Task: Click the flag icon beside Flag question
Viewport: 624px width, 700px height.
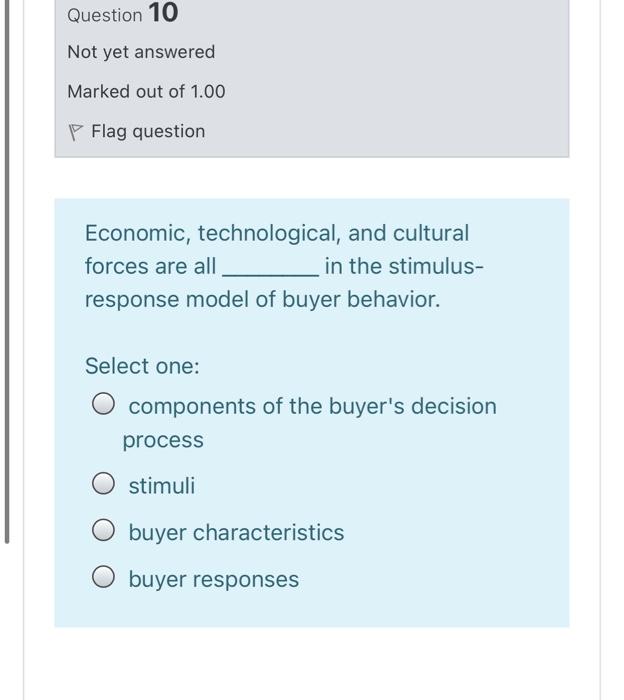Action: pos(76,131)
